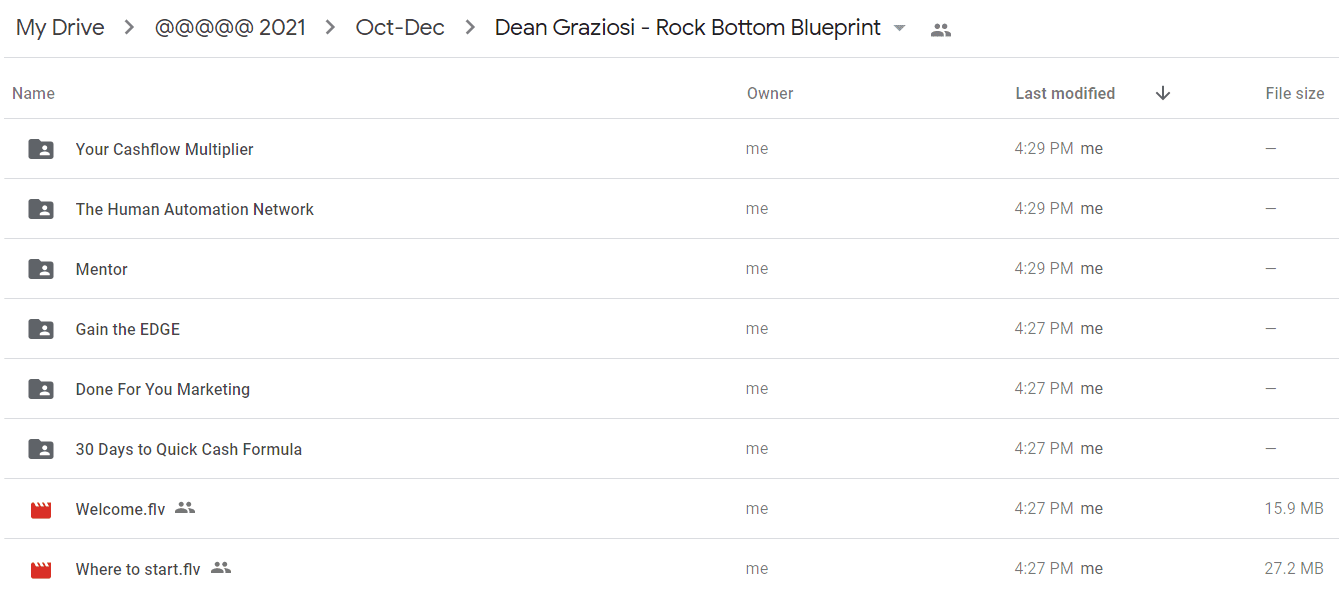This screenshot has height=594, width=1339.
Task: Click the Gain the EDGE folder icon
Action: point(41,329)
